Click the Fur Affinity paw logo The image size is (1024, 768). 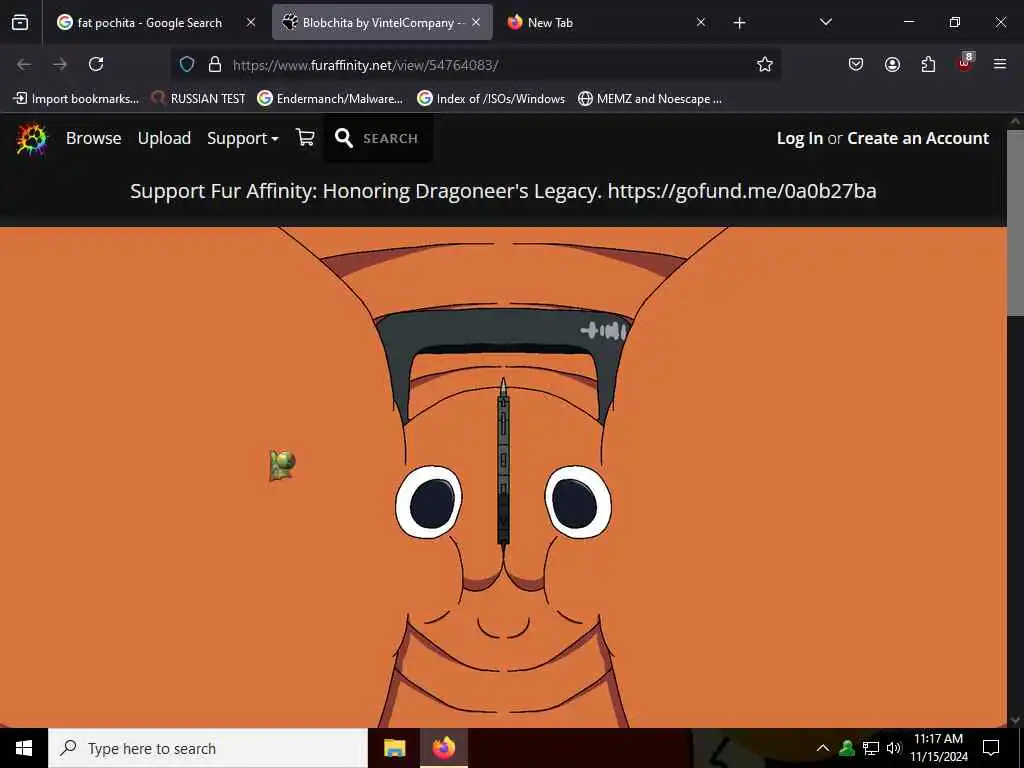(x=32, y=138)
